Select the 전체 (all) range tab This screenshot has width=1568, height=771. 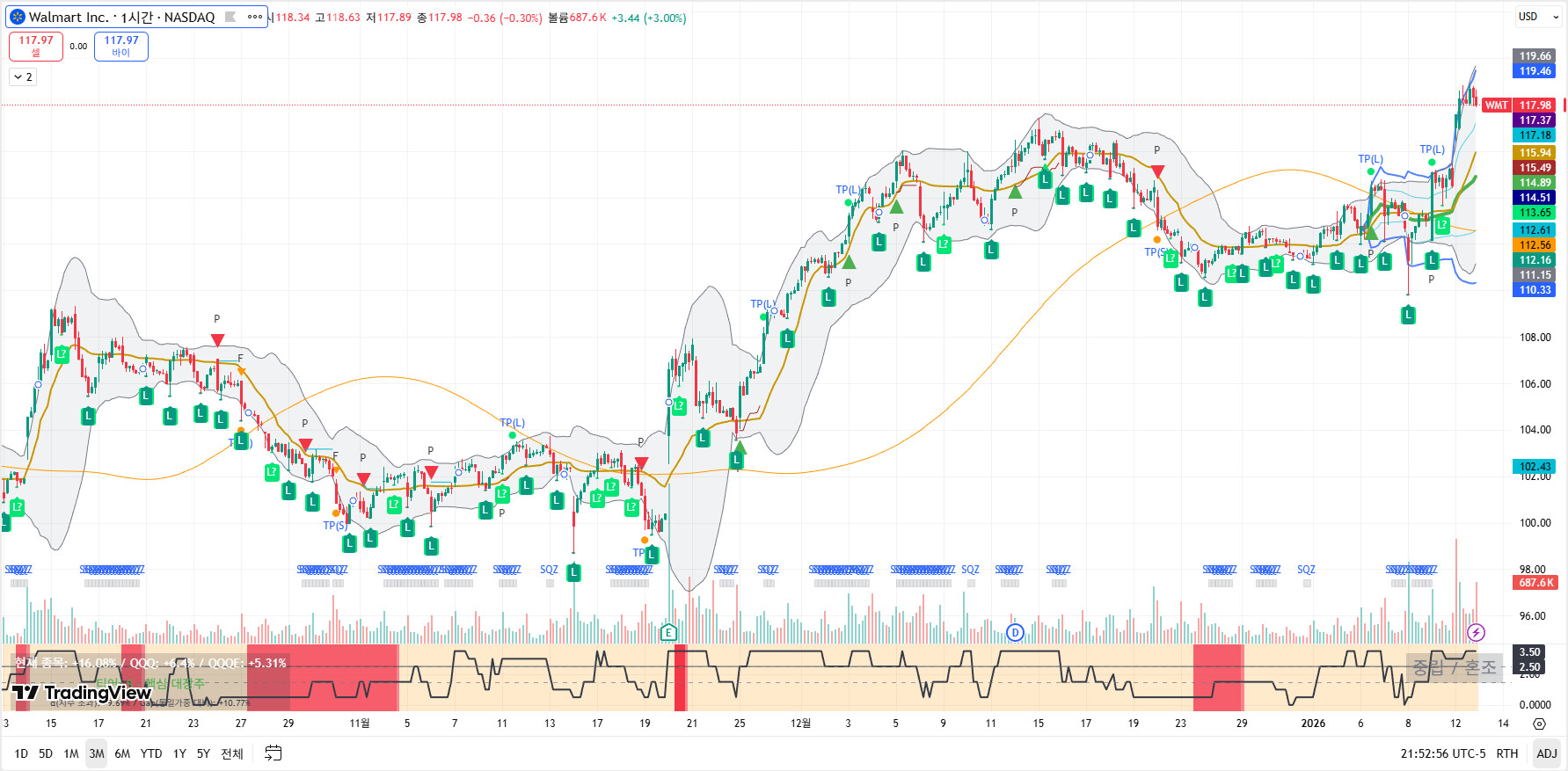(x=232, y=753)
